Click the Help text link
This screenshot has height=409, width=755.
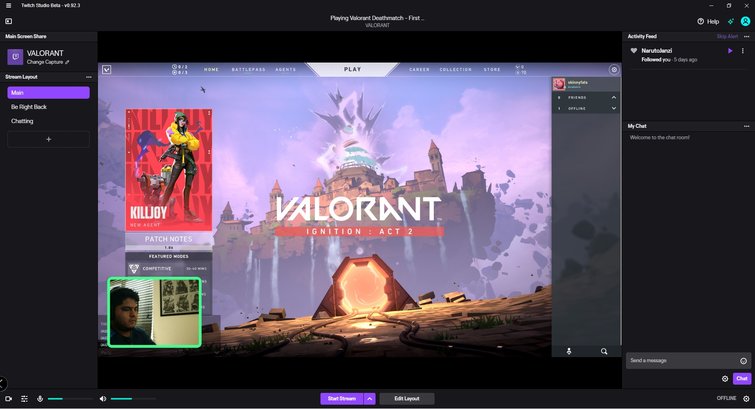tap(713, 22)
